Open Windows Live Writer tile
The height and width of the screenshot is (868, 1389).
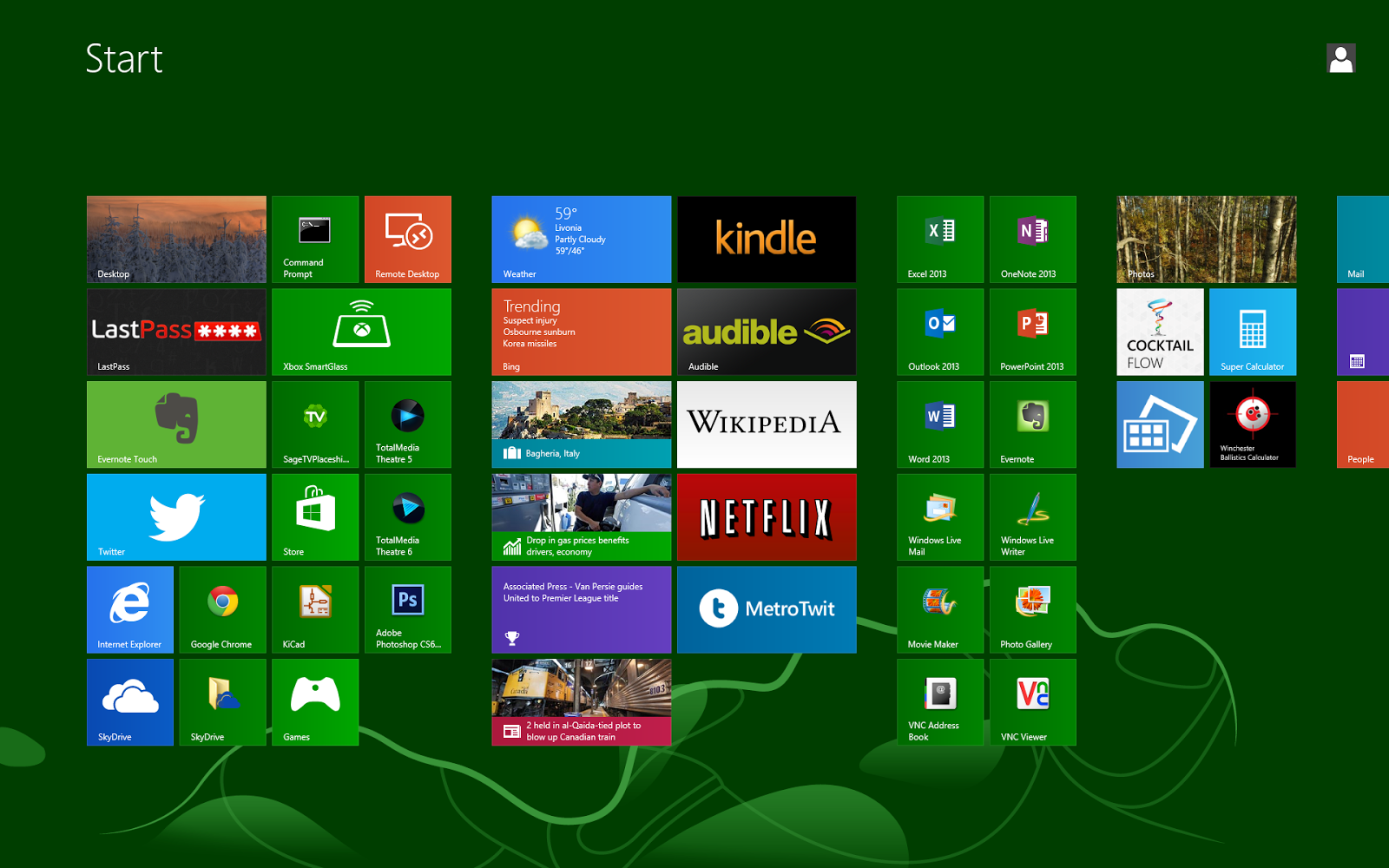pyautogui.click(x=1033, y=517)
